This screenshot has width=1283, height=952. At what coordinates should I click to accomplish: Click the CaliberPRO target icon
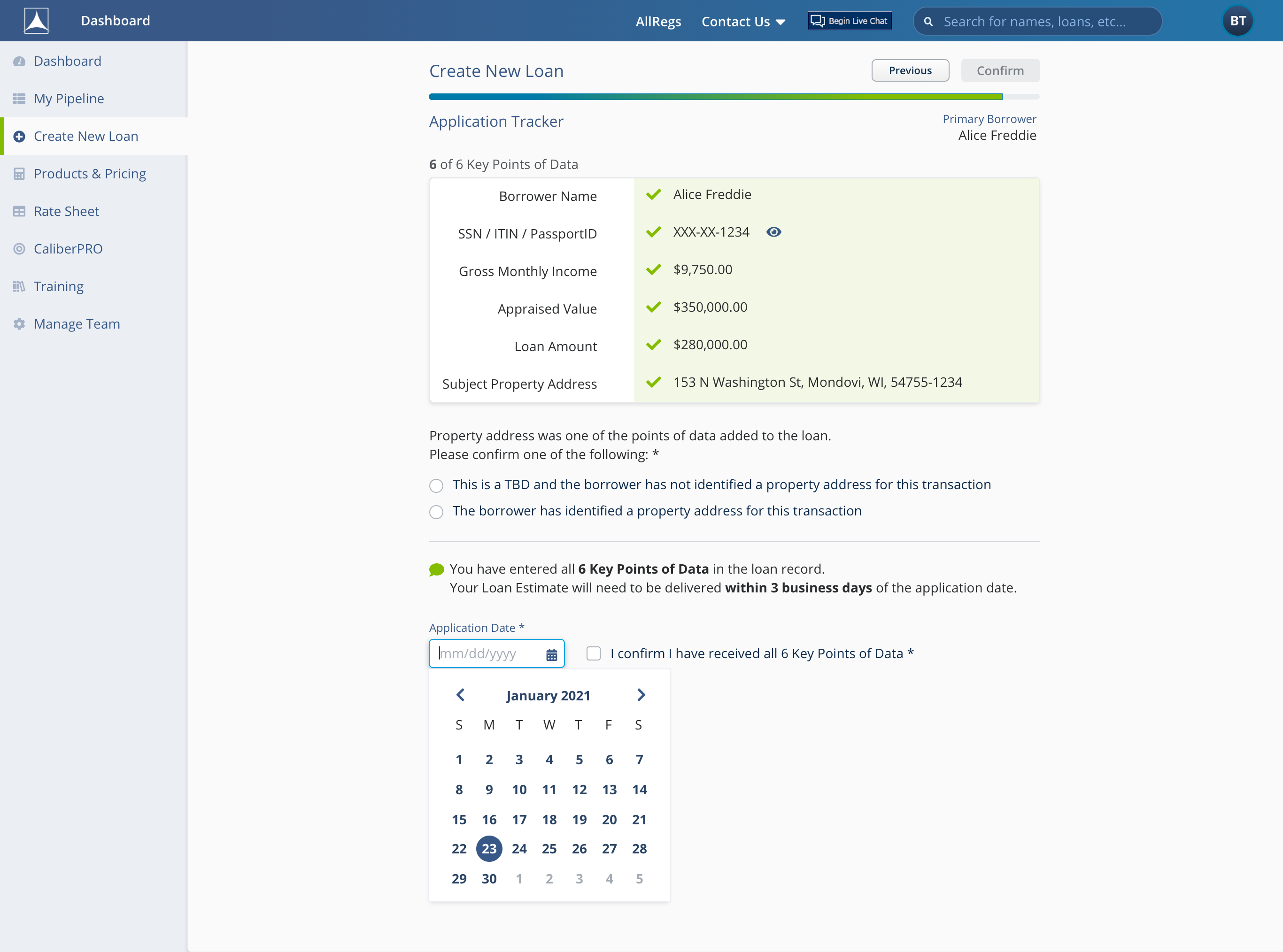pyautogui.click(x=19, y=249)
